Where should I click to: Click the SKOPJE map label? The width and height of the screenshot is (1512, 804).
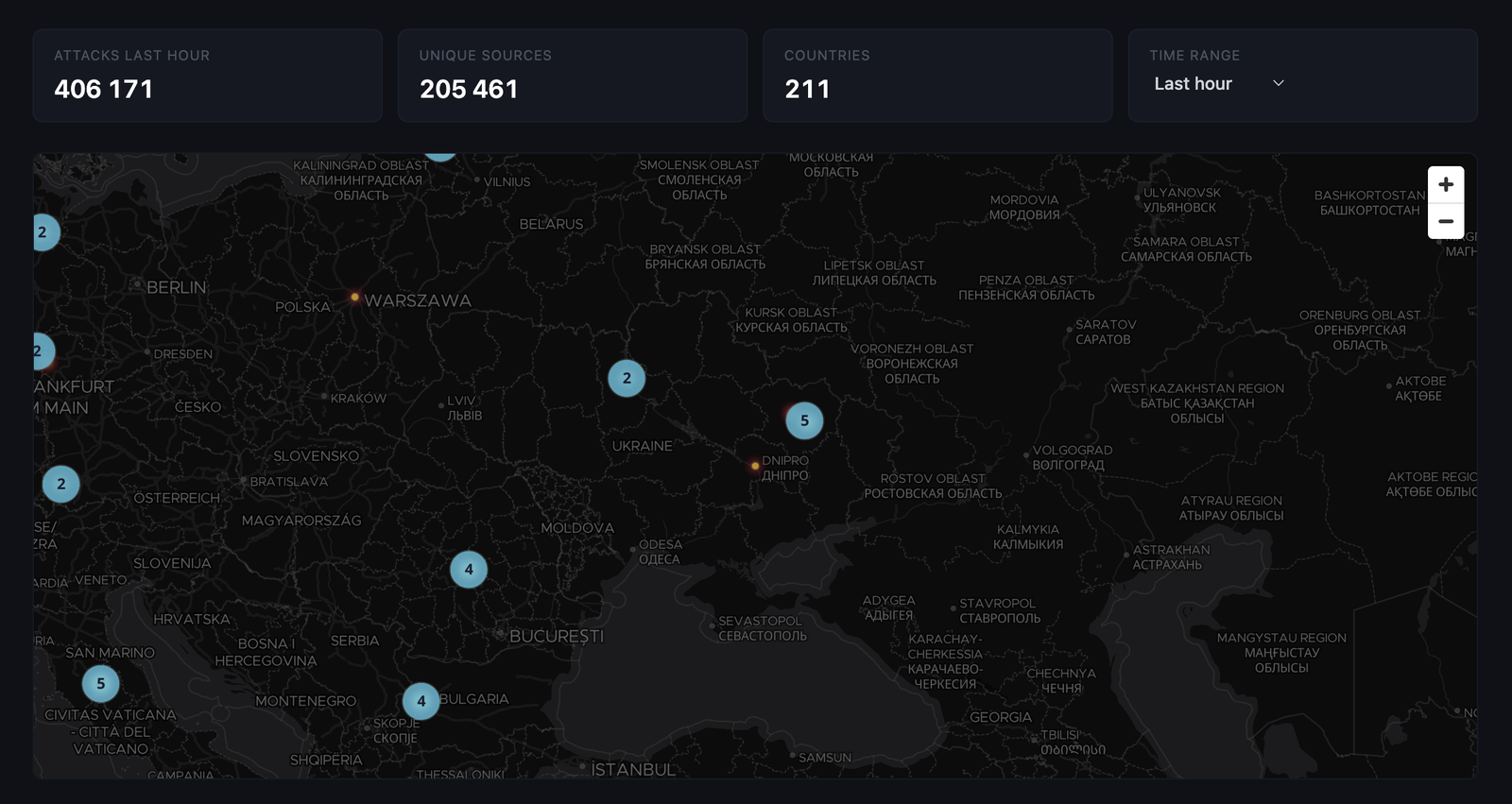coord(396,723)
